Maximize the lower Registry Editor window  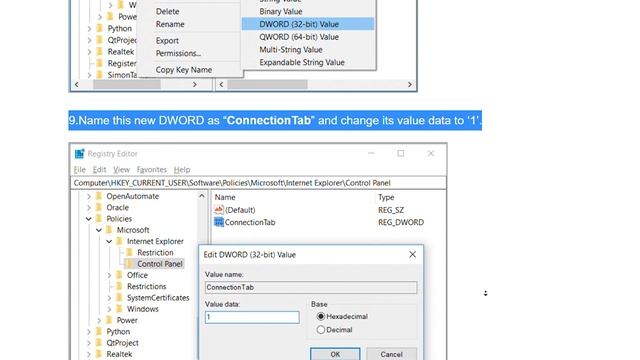401,153
